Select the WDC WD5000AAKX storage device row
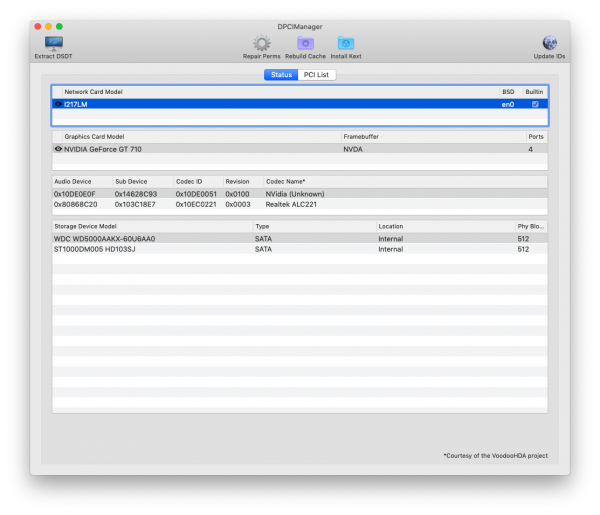Image resolution: width=600 pixels, height=515 pixels. coord(300,239)
